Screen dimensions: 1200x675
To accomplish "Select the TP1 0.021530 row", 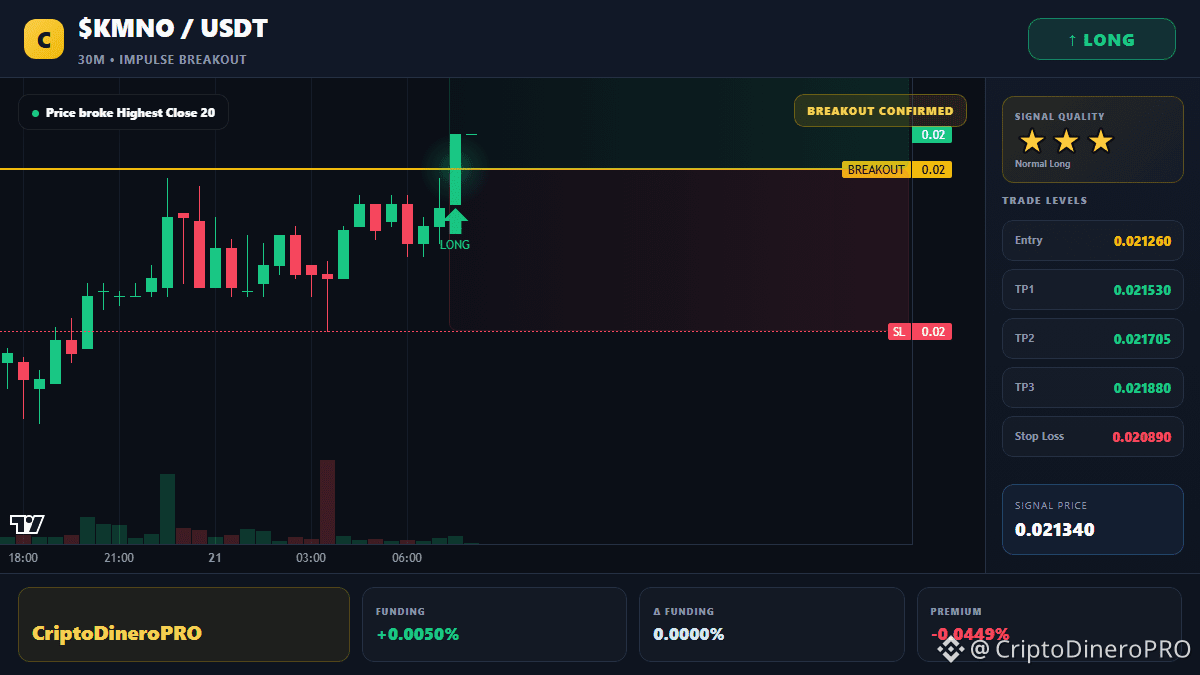I will click(1092, 290).
